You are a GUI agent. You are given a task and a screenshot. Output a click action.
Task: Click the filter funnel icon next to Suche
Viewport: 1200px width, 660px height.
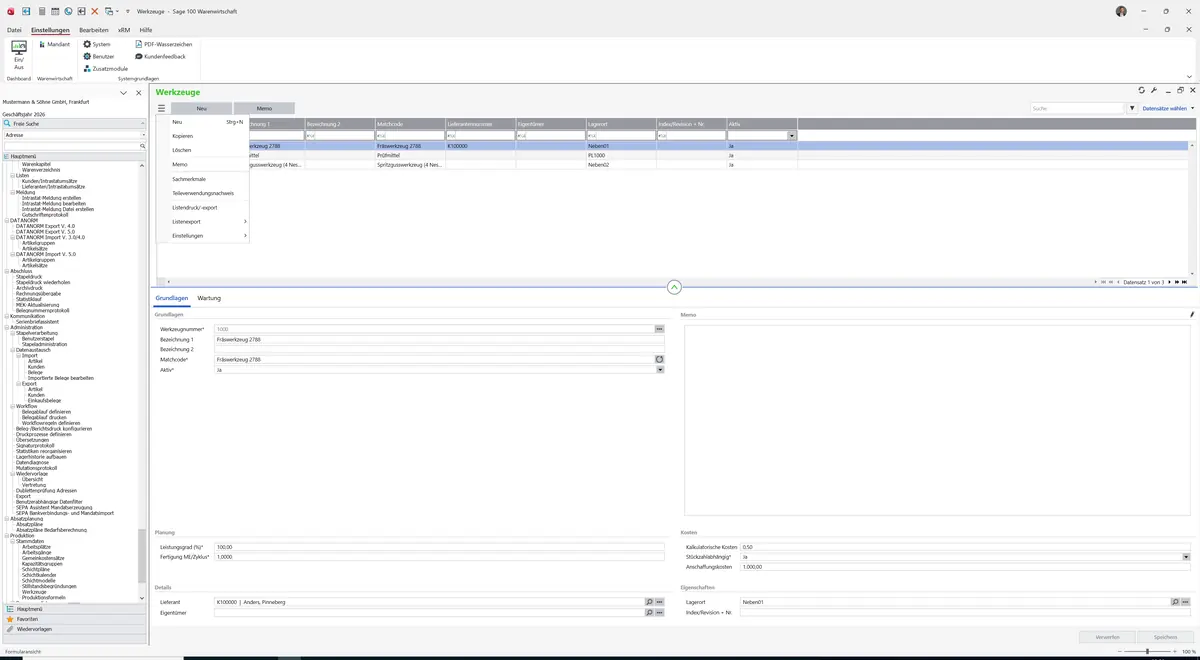[1132, 108]
